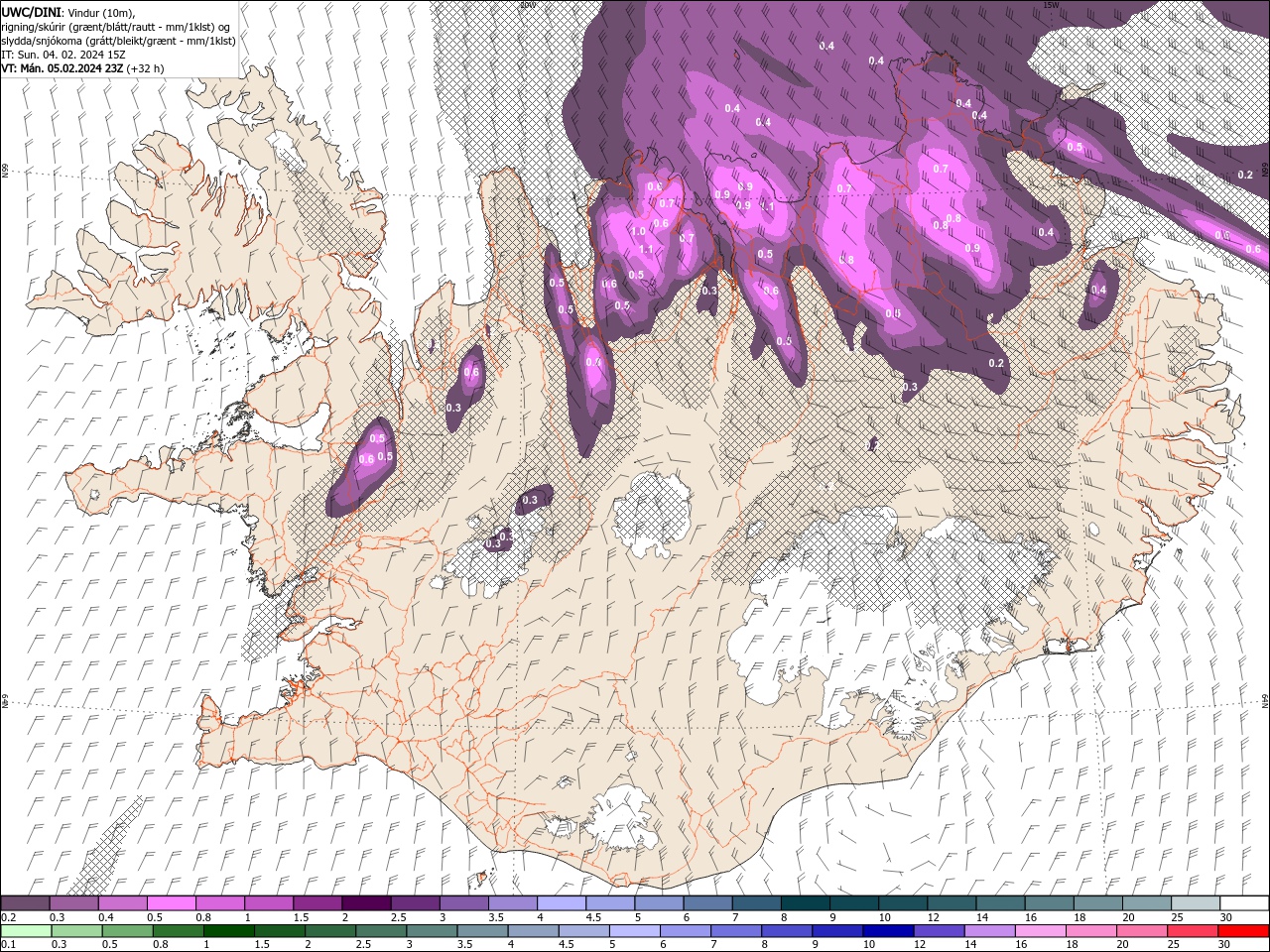
Task: Pick the darkest green lower swatch between 1 and 1.5
Action: (229, 931)
